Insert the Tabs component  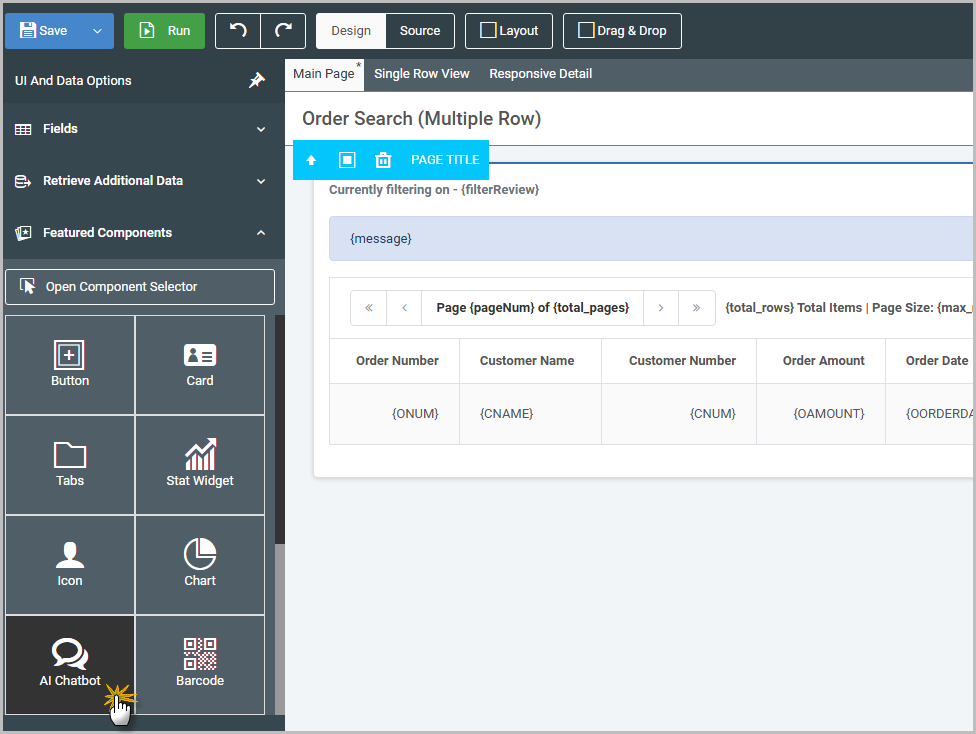70,464
